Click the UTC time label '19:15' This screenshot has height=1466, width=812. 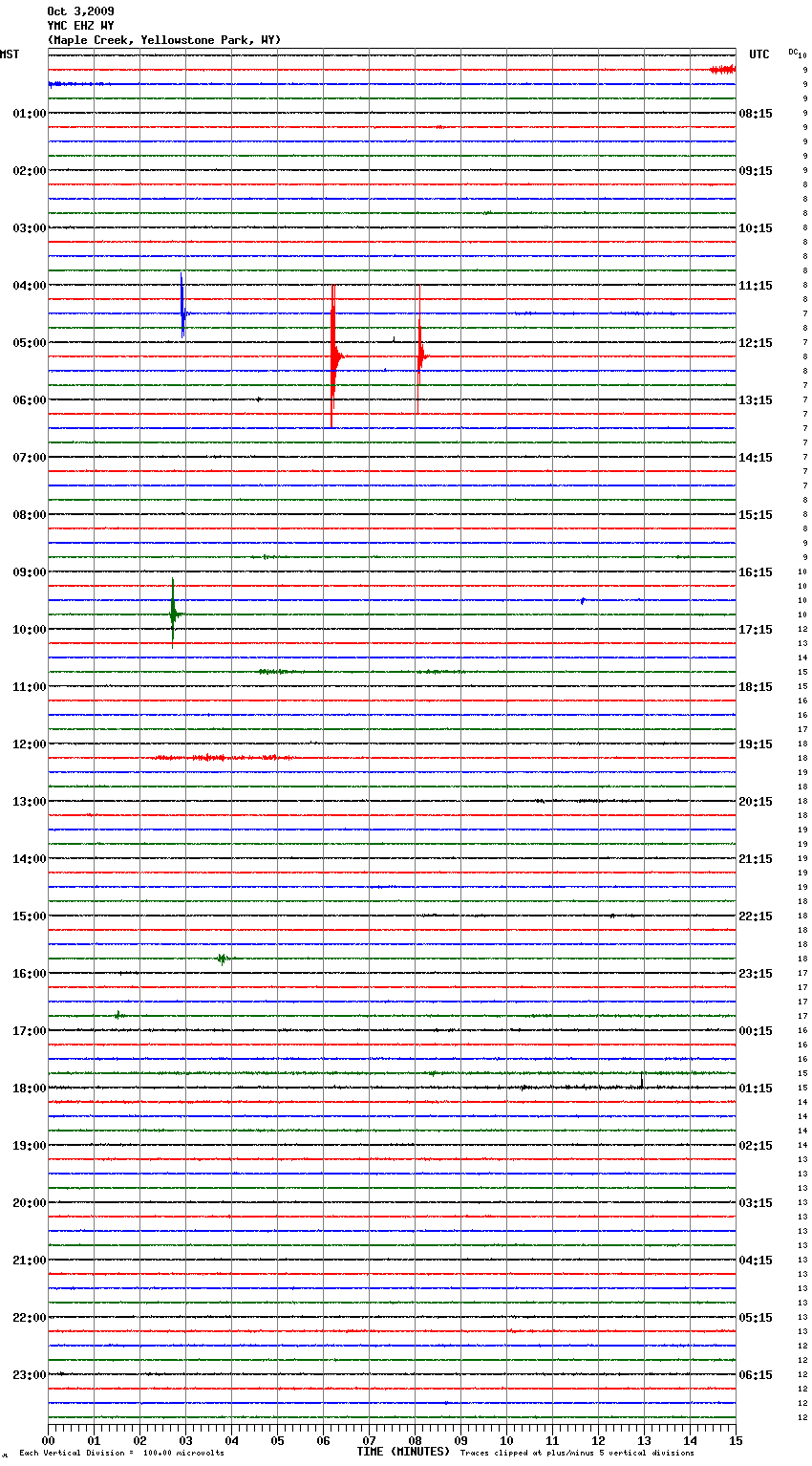pyautogui.click(x=756, y=744)
